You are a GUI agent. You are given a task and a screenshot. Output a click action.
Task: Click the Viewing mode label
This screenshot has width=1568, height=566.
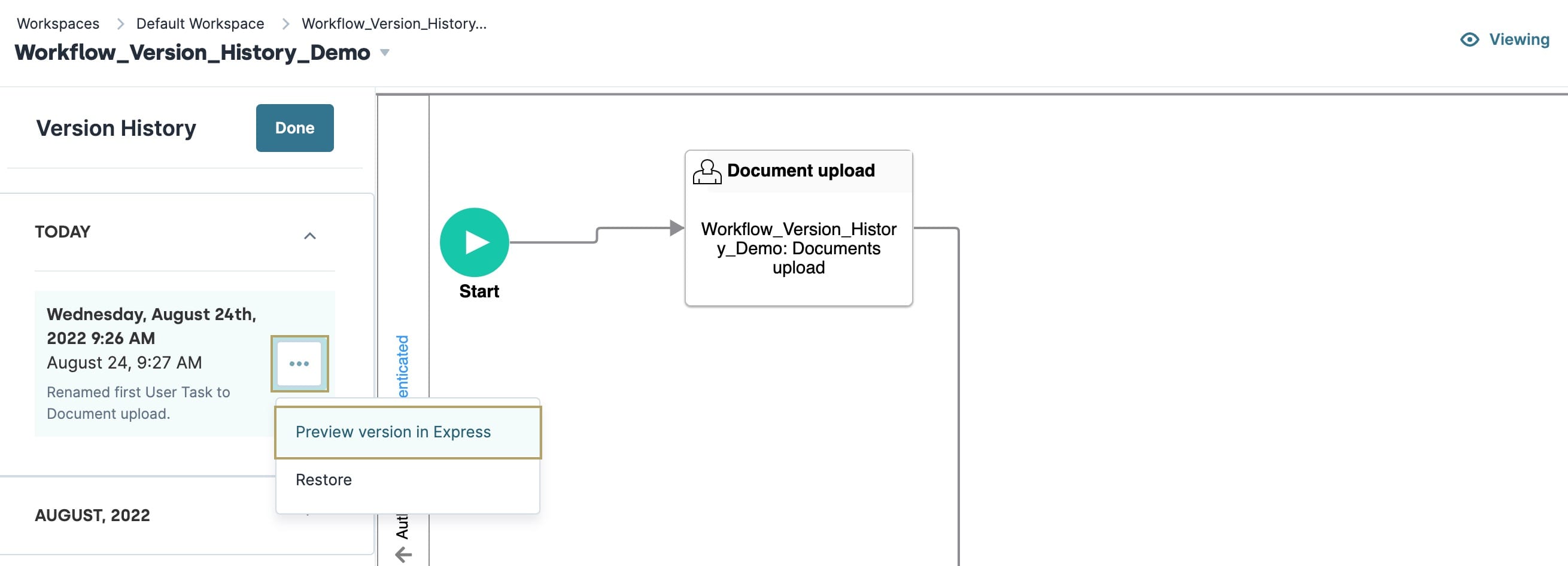(1520, 39)
